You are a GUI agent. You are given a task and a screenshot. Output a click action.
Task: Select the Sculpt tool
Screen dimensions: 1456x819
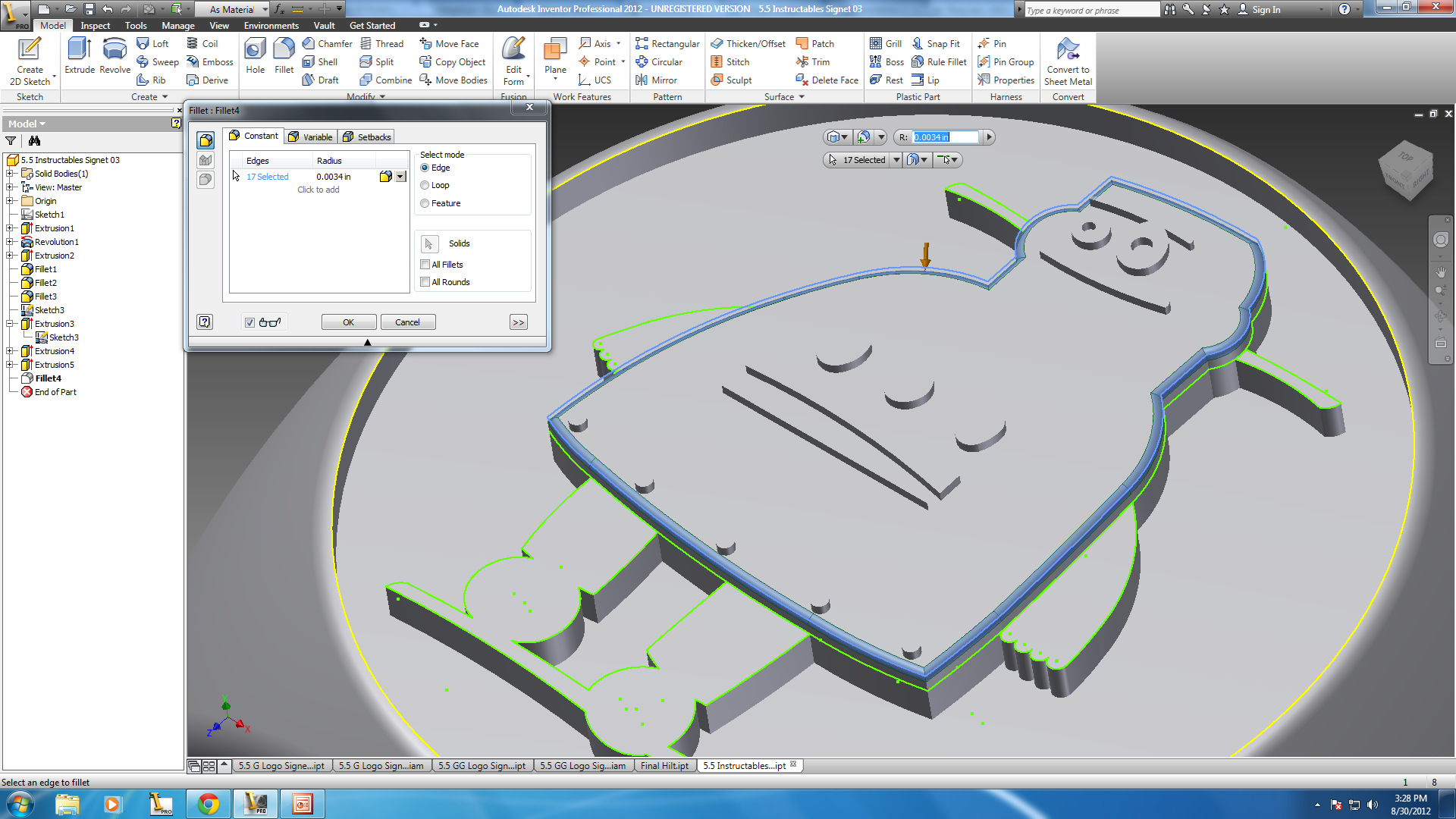pyautogui.click(x=731, y=80)
